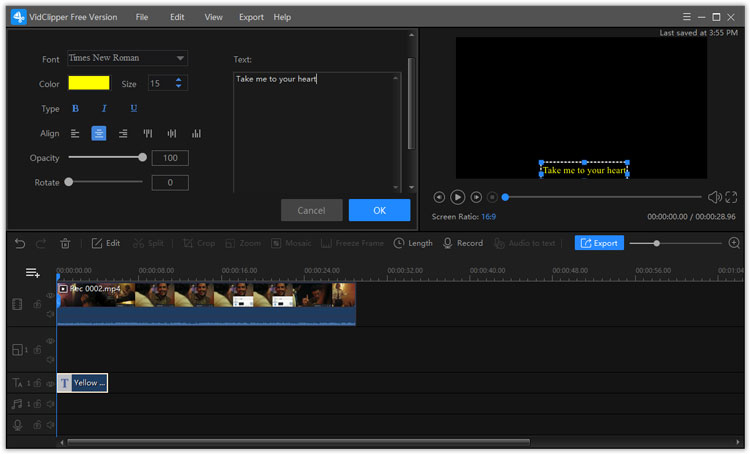Click the text track TA icon
750x454 pixels.
tap(17, 383)
